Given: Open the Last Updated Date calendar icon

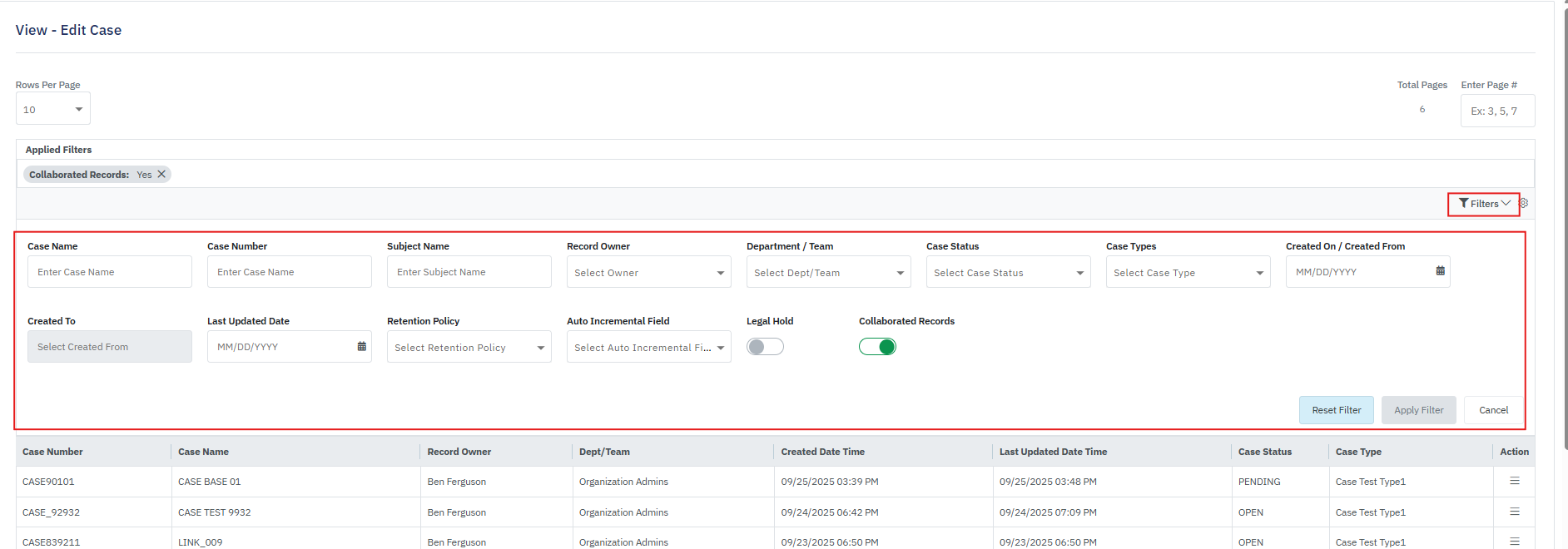Looking at the screenshot, I should pyautogui.click(x=361, y=346).
